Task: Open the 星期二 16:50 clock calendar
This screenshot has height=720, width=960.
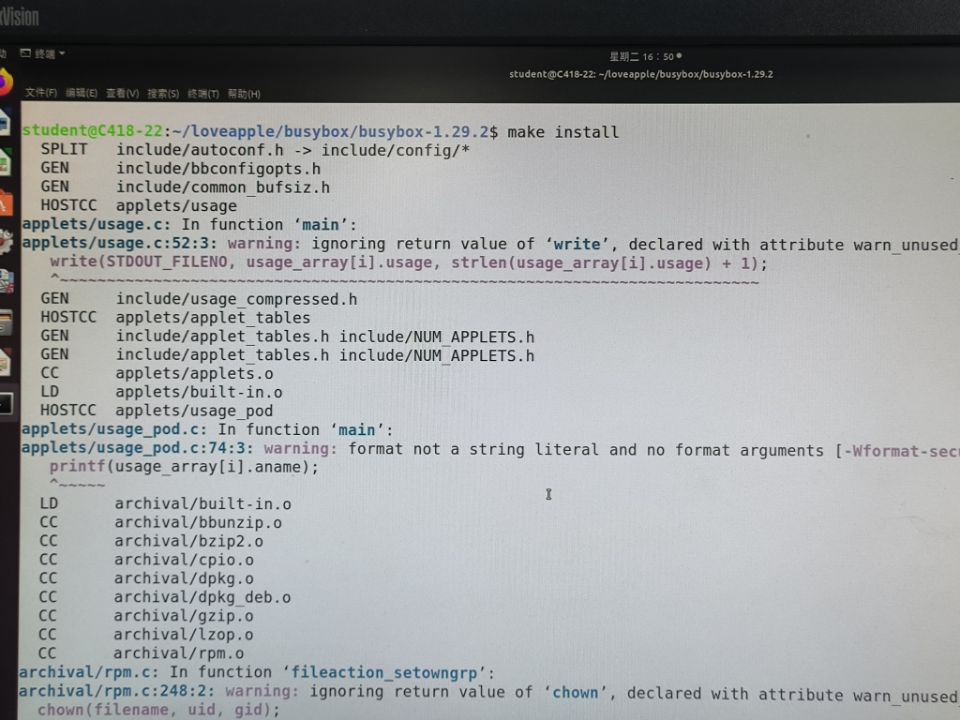Action: pyautogui.click(x=642, y=57)
